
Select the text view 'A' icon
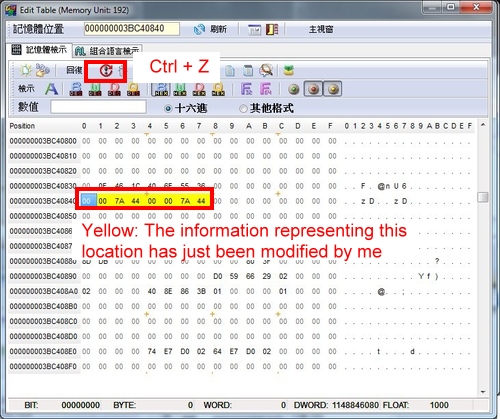coord(51,89)
